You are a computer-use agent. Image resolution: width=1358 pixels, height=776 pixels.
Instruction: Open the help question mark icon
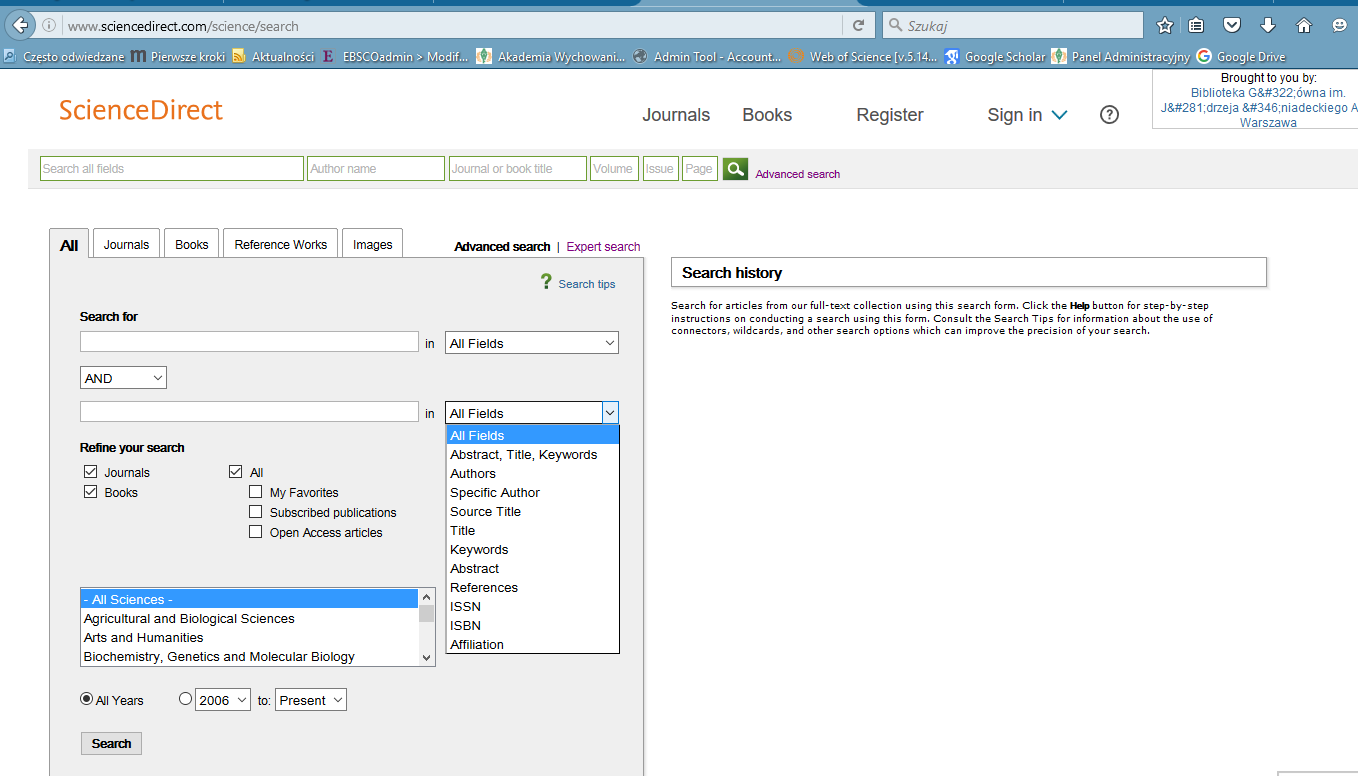point(1109,115)
